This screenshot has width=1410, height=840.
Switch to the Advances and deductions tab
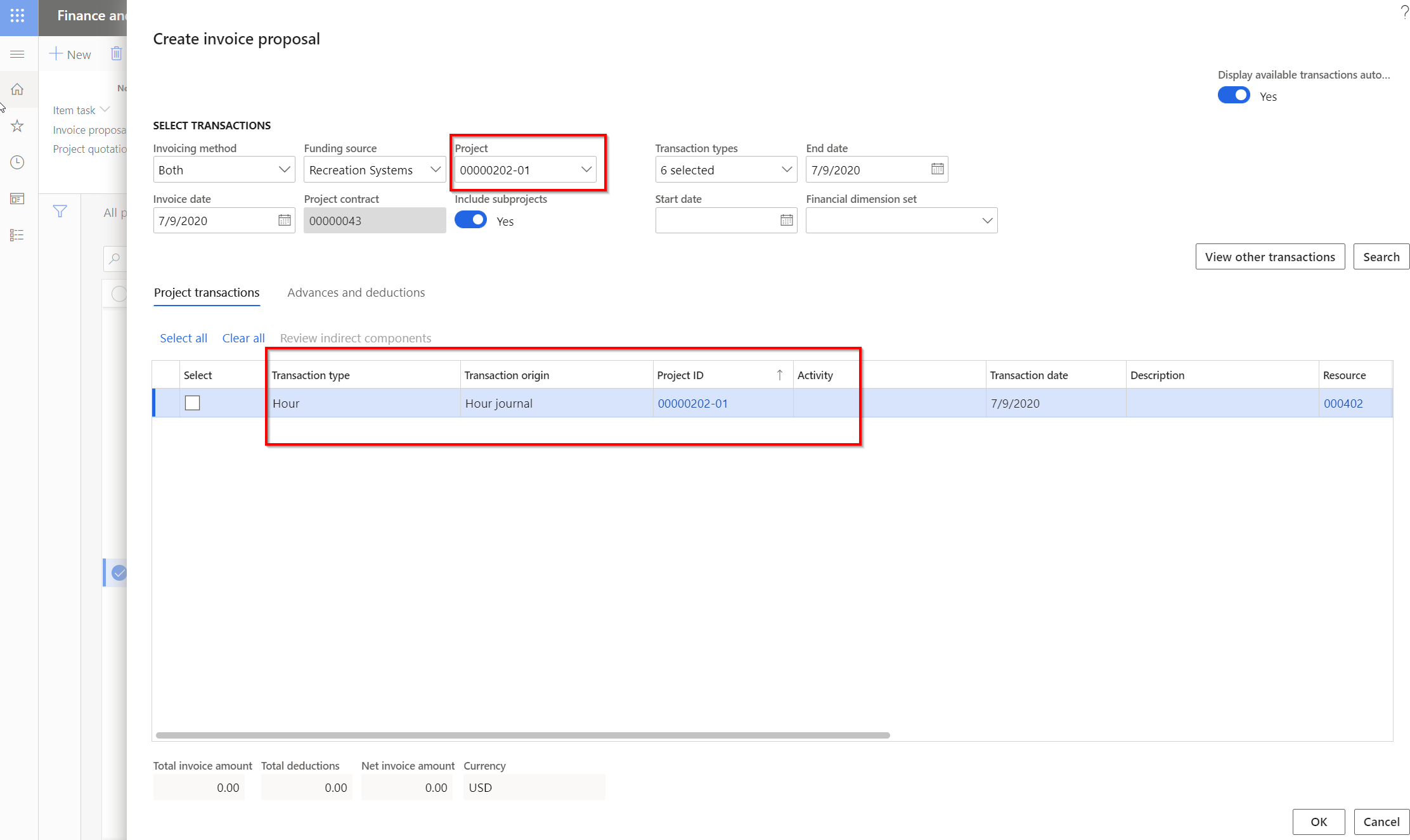356,292
